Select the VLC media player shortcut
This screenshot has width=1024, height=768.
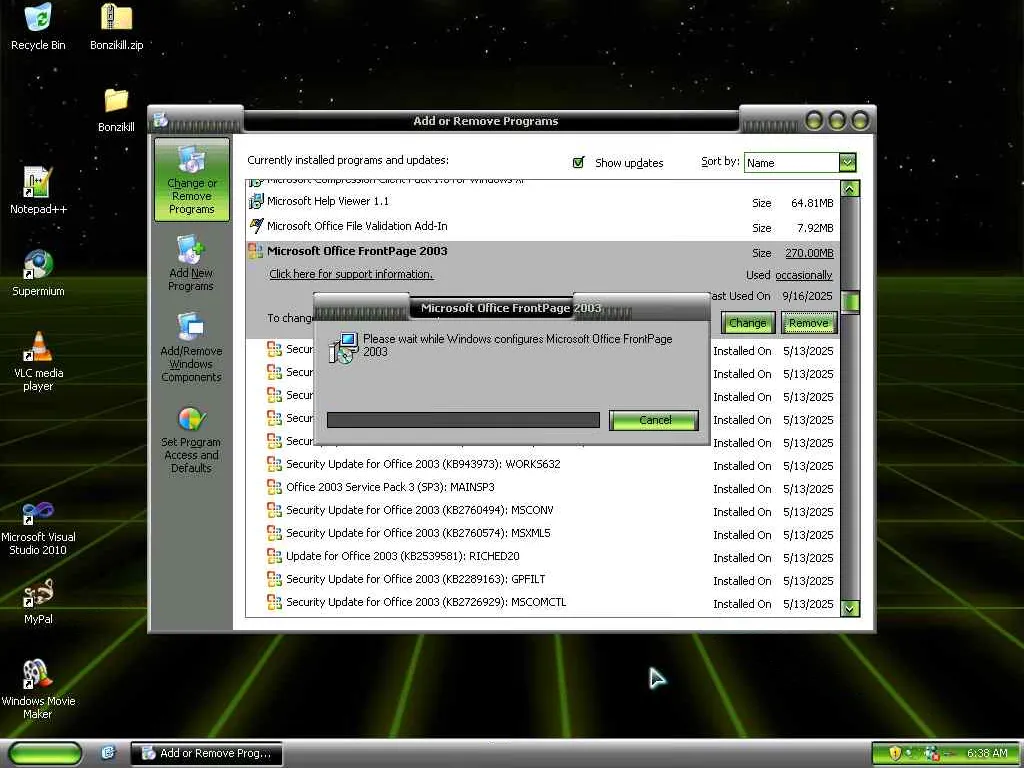[38, 361]
